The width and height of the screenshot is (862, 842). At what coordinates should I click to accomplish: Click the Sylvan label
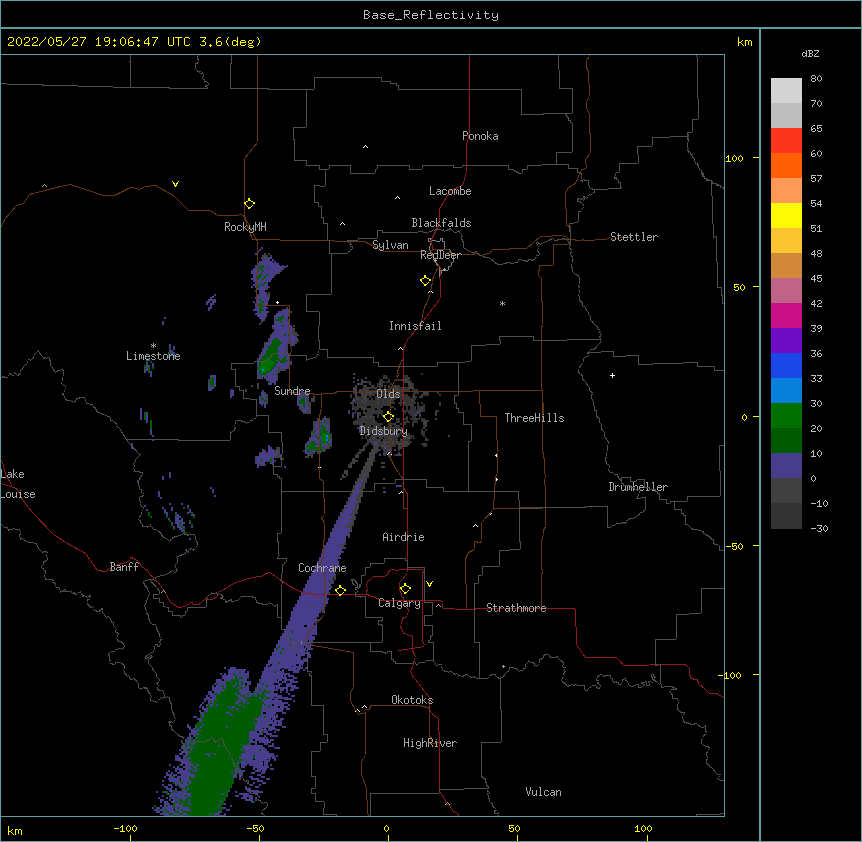[x=390, y=245]
